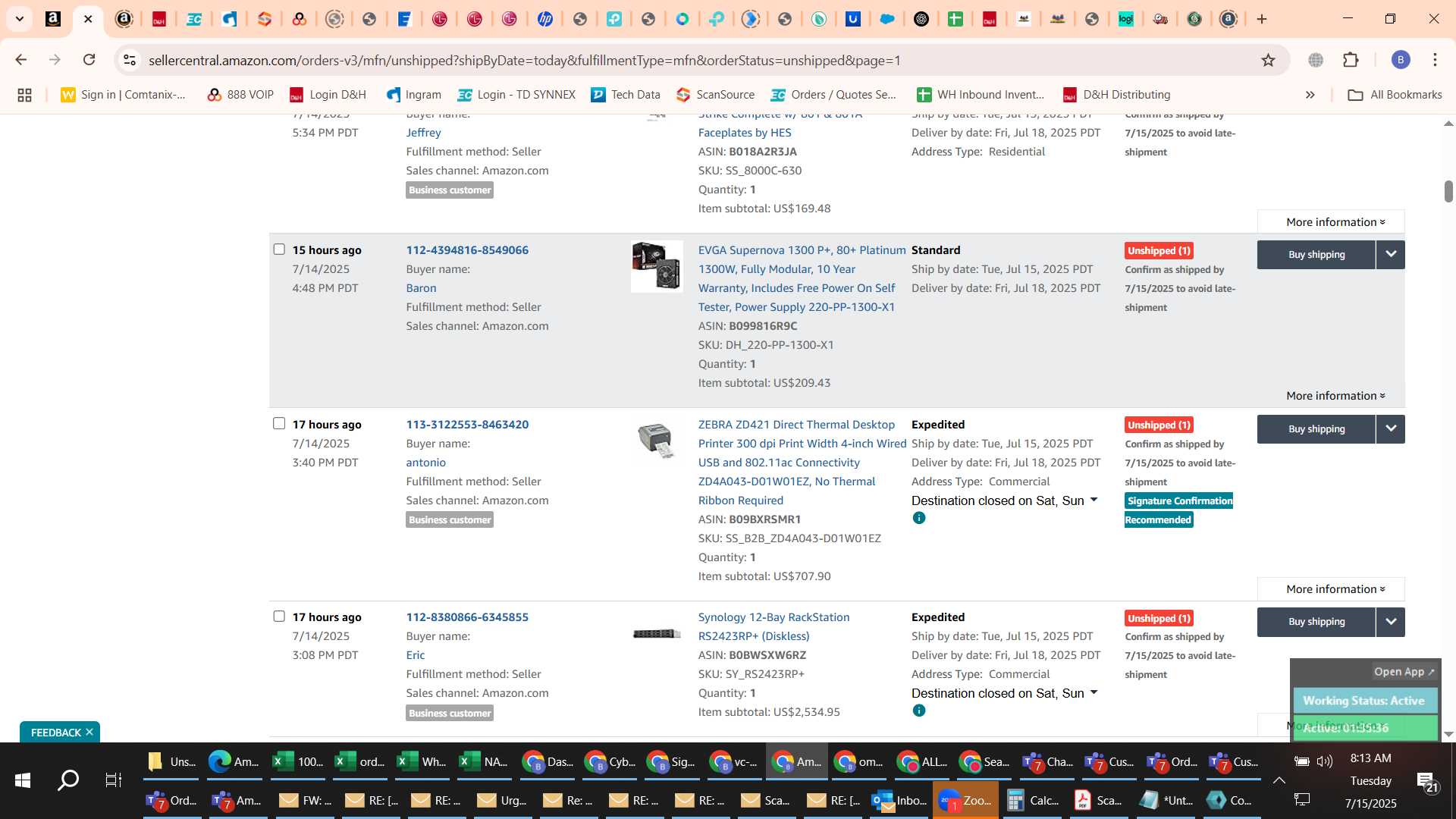Viewport: 1456px width, 819px height.
Task: Show hidden system tray icons
Action: [x=1279, y=780]
